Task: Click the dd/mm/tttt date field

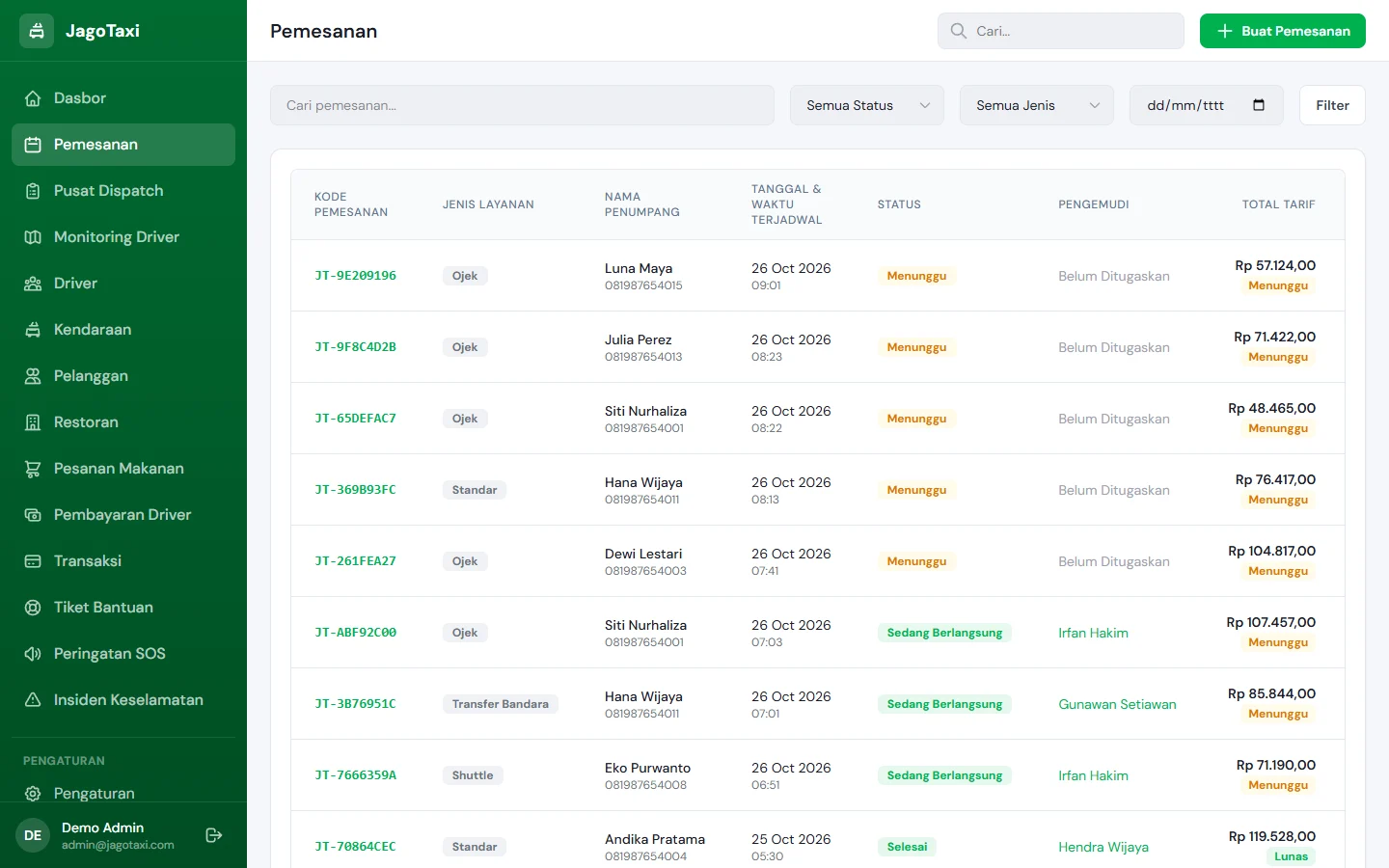Action: [1206, 105]
